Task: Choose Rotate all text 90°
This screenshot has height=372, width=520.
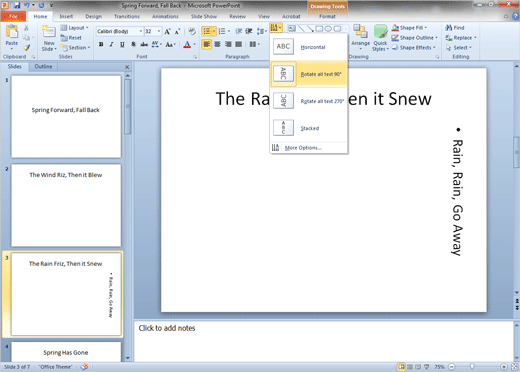Action: pos(308,74)
